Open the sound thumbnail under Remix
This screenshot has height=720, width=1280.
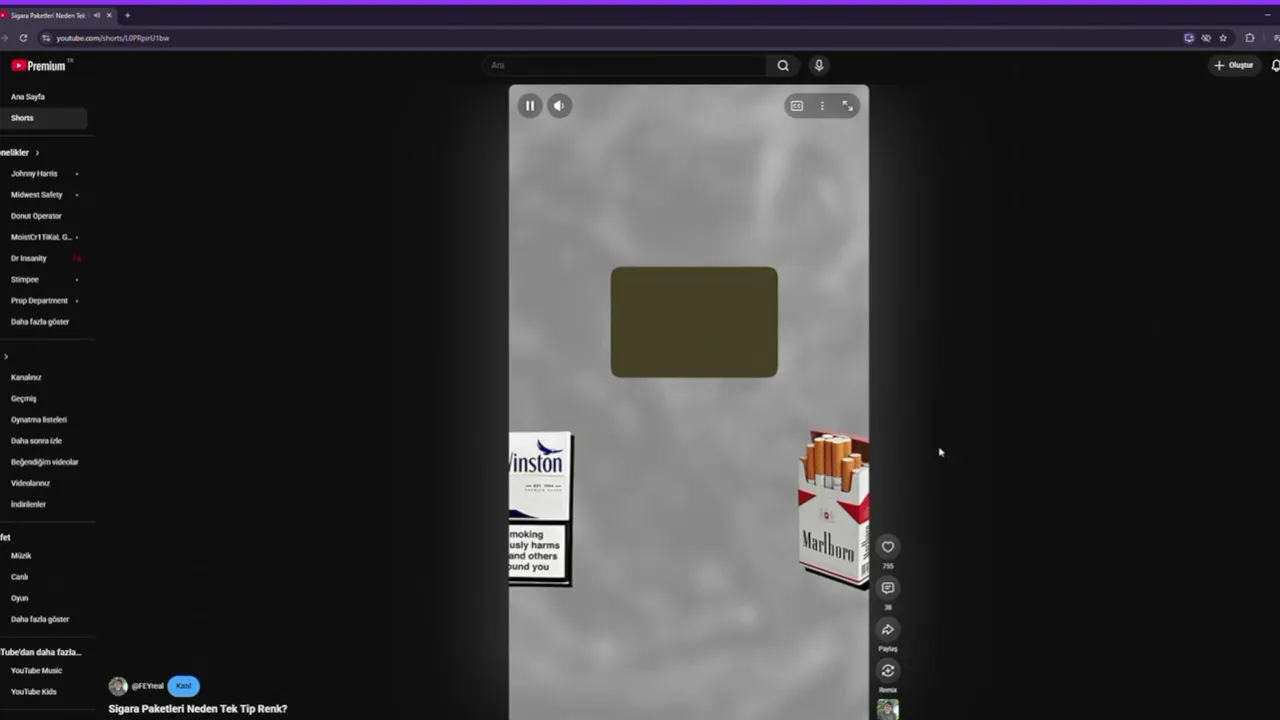coord(888,710)
